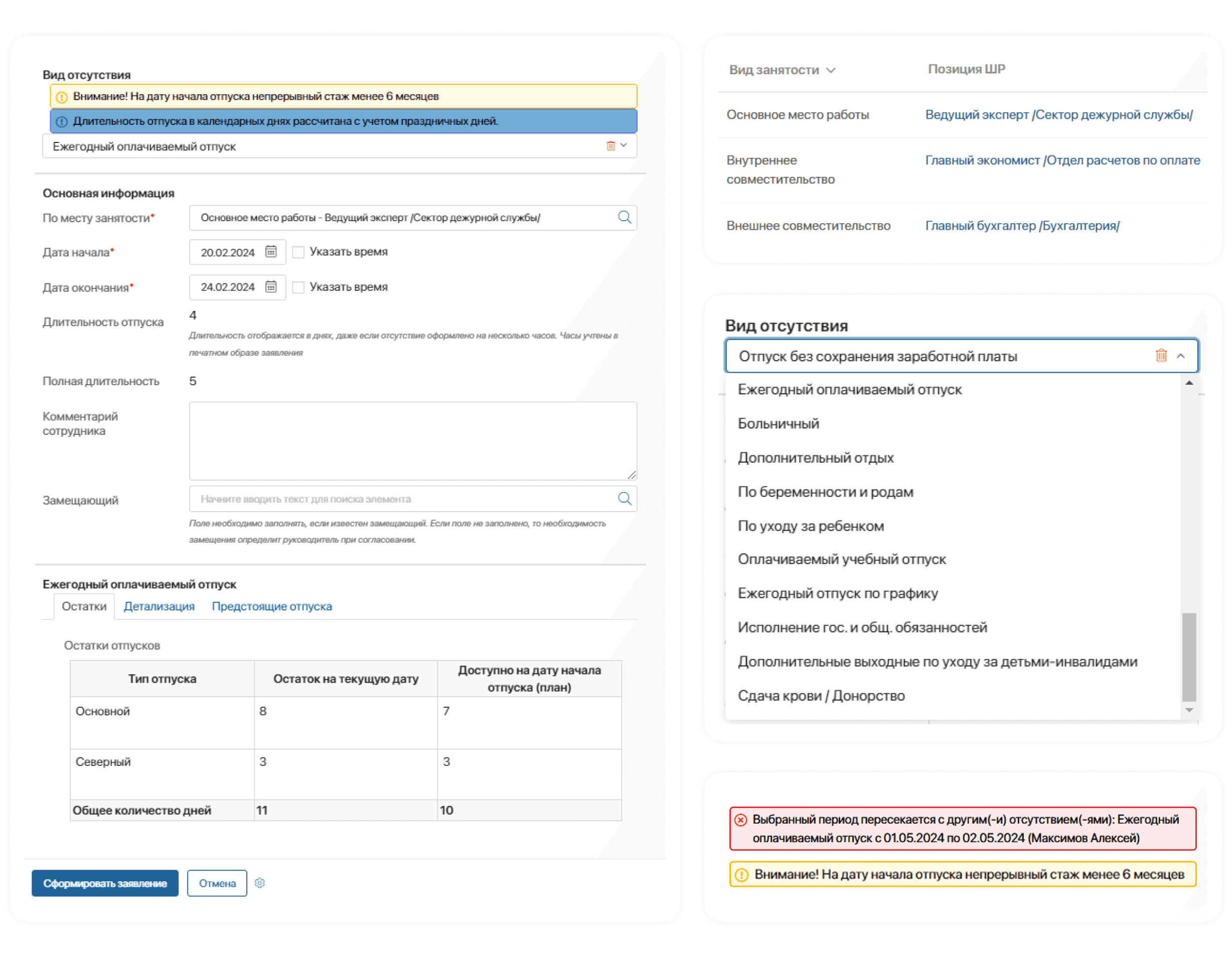This screenshot has height=954, width=1232.
Task: Enable 'Указать время' checkbox for end date
Action: 298,287
